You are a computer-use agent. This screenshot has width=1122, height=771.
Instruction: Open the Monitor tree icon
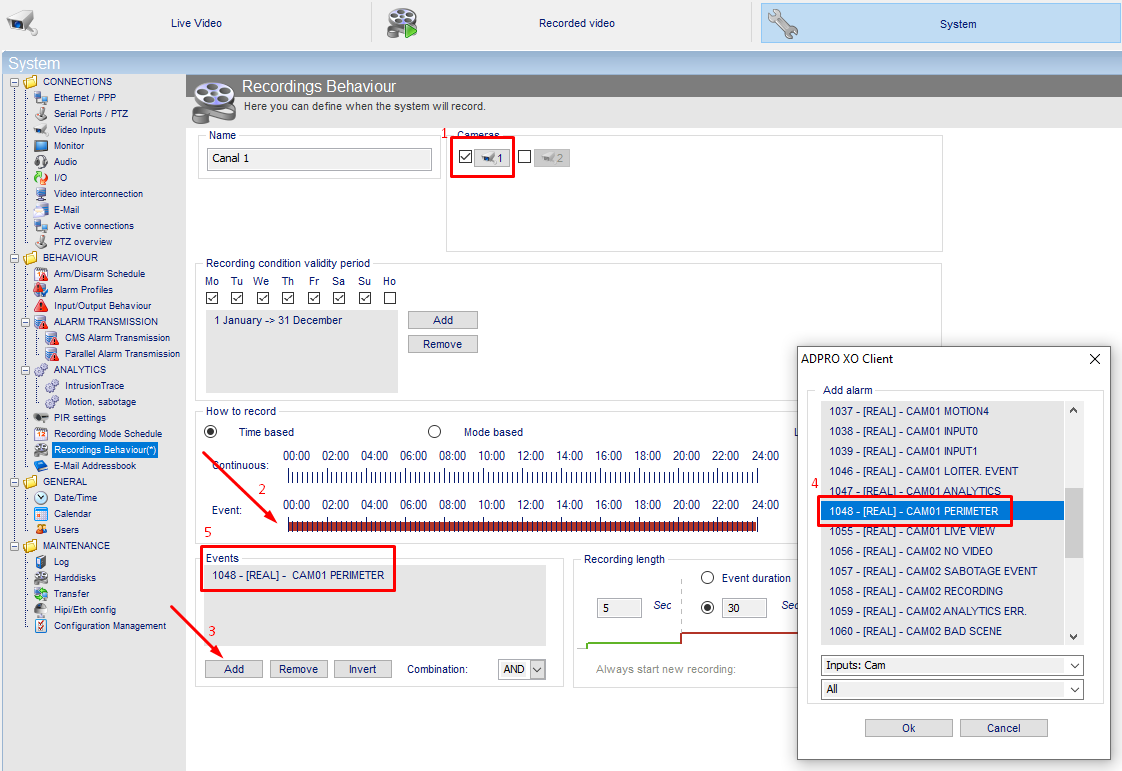pos(42,145)
